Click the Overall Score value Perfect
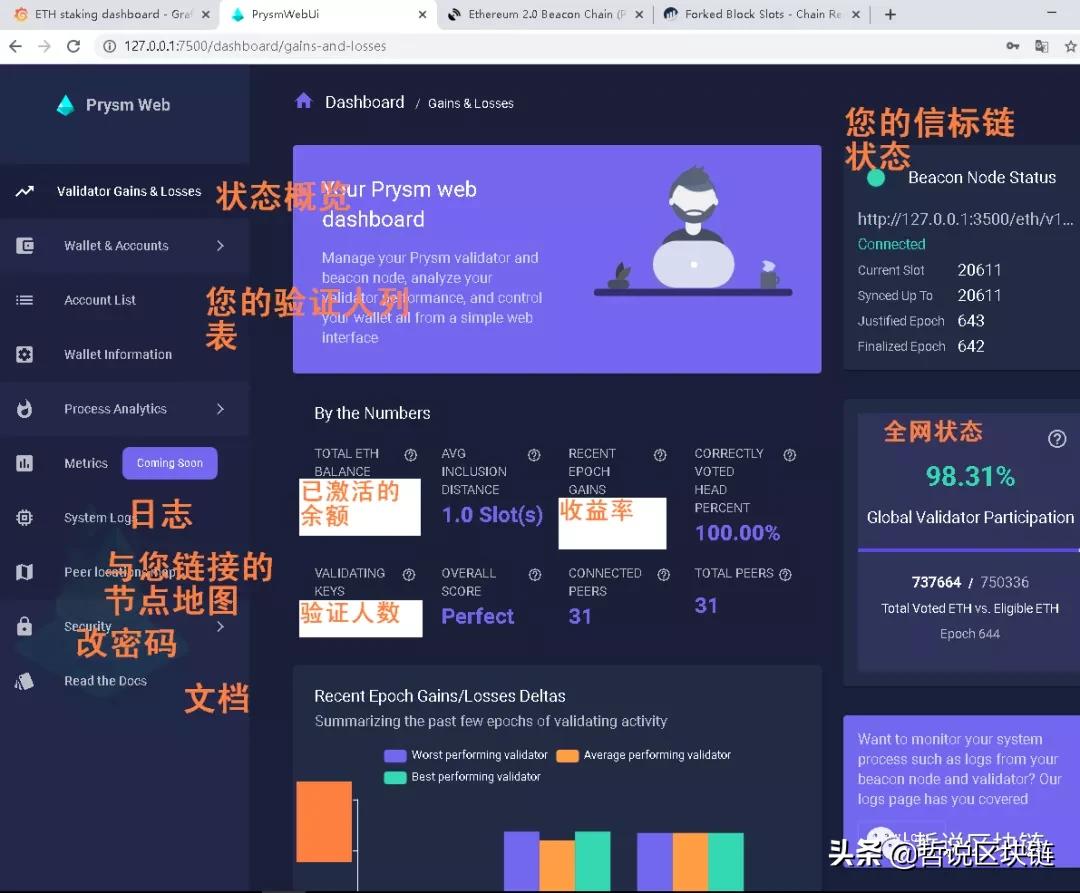 (477, 616)
